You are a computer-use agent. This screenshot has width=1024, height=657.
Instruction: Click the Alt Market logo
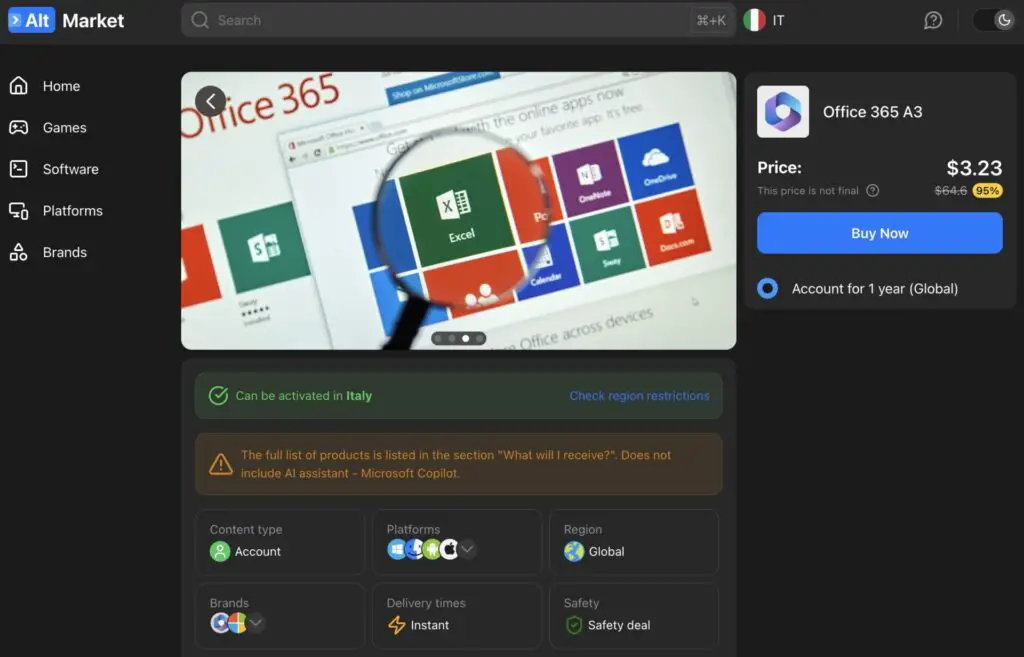click(x=67, y=20)
